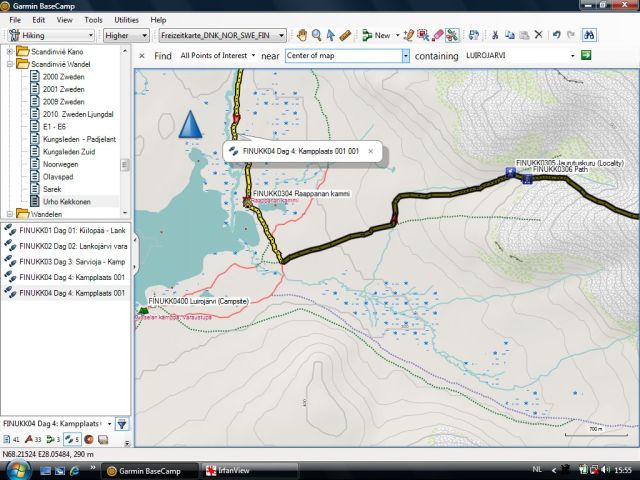Image resolution: width=640 pixels, height=480 pixels.
Task: Activate the Measure ruler tool
Action: tap(345, 35)
